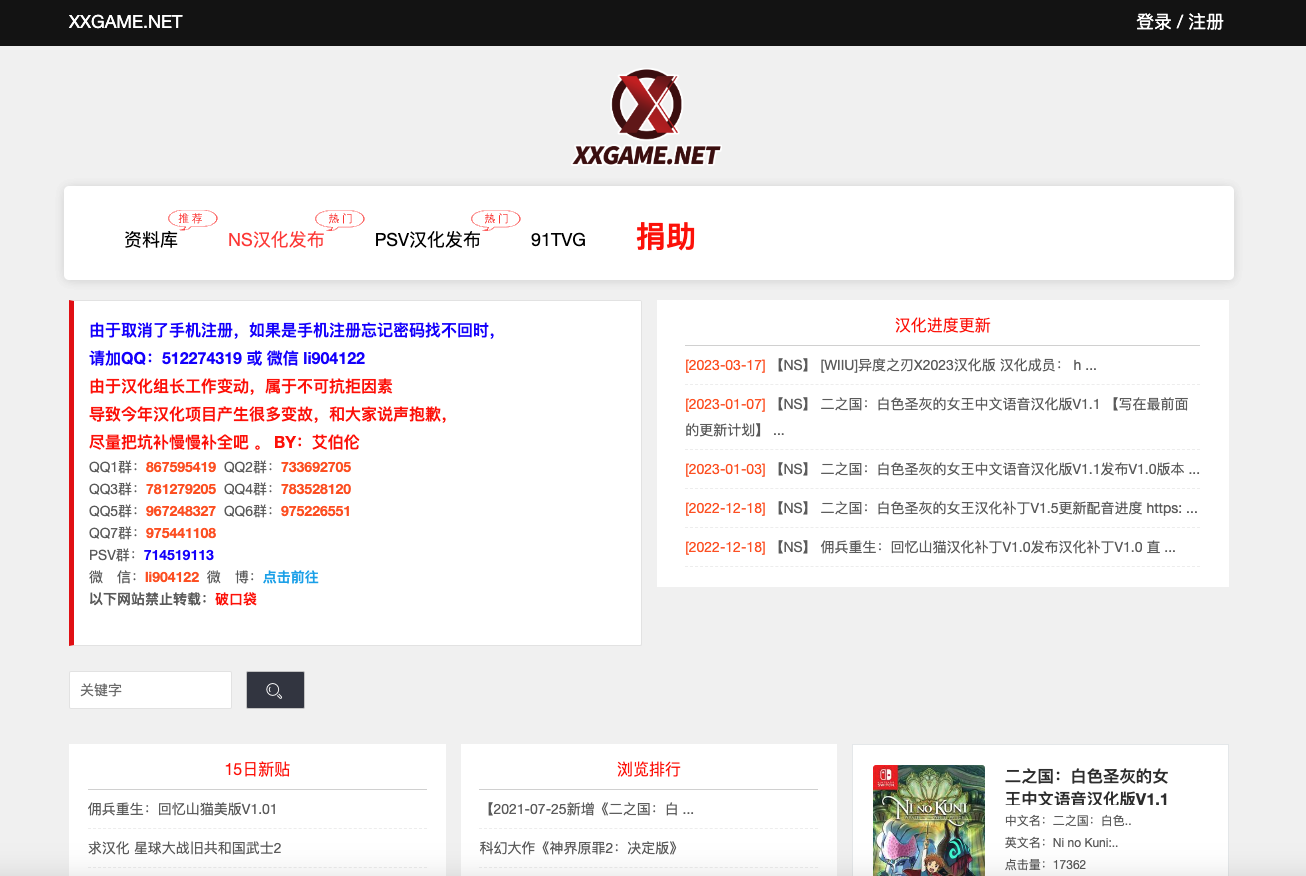This screenshot has width=1306, height=876.
Task: Click the 推荐 badge above 资料库
Action: point(192,219)
